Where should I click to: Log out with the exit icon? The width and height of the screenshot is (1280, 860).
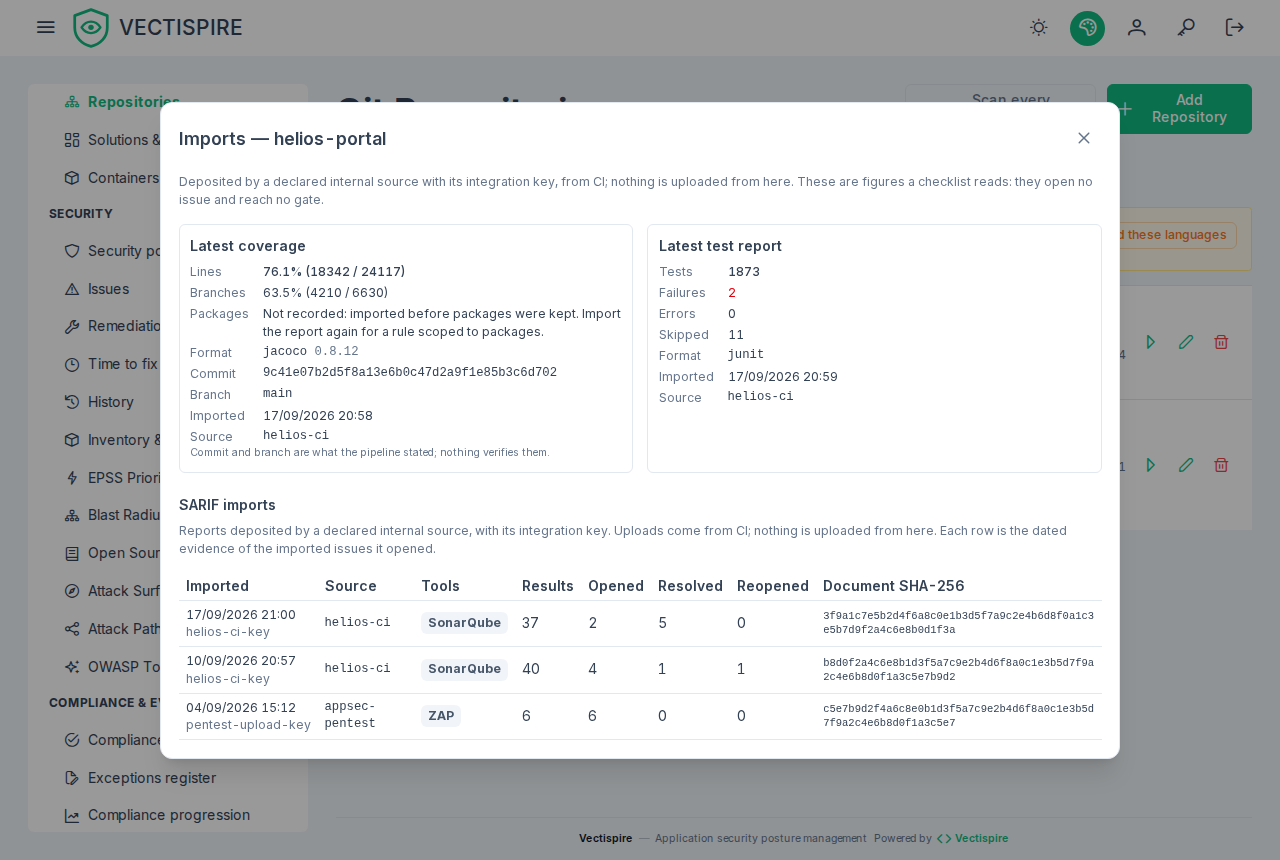[x=1235, y=28]
